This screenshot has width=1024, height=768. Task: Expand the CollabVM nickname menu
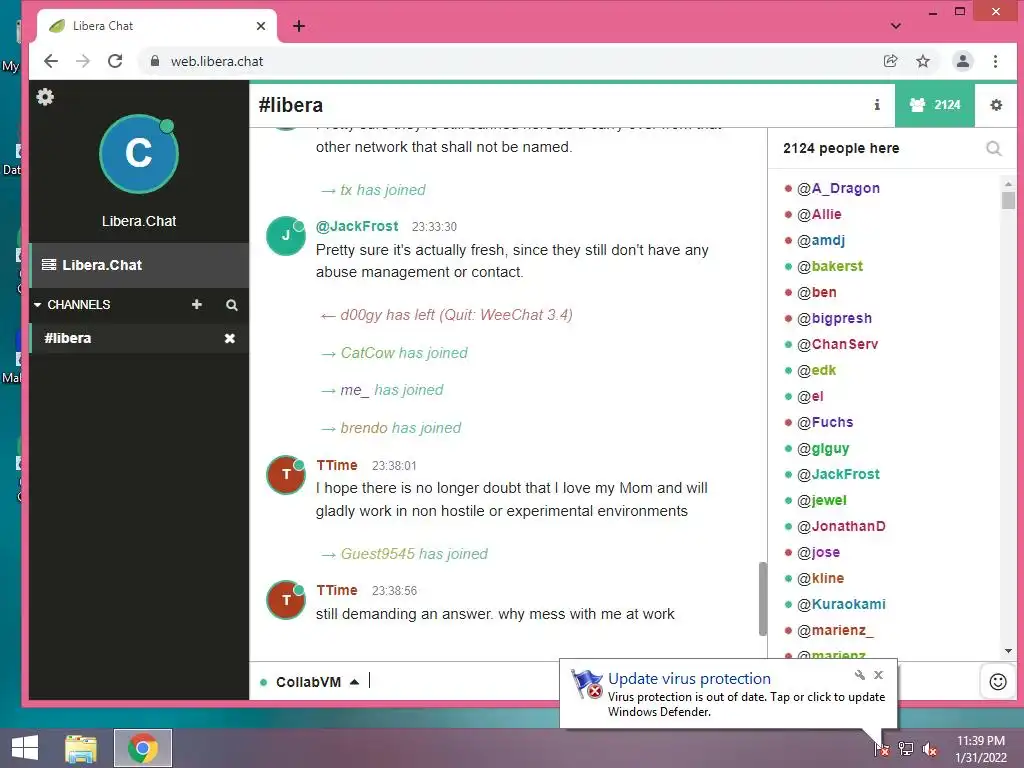354,682
